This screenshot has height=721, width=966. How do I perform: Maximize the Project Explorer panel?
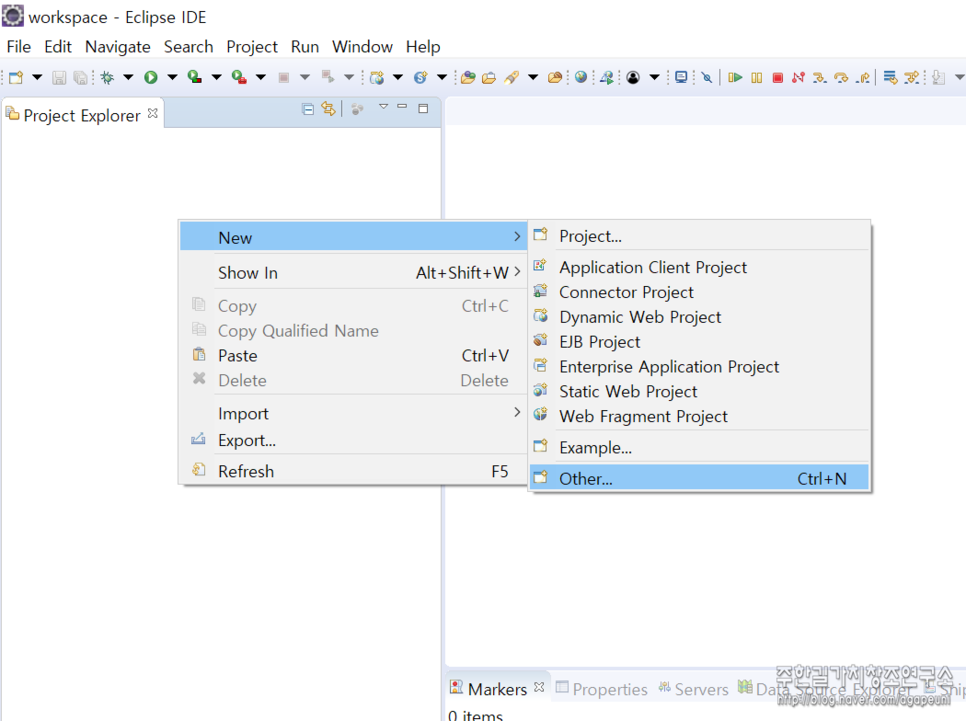[x=423, y=108]
